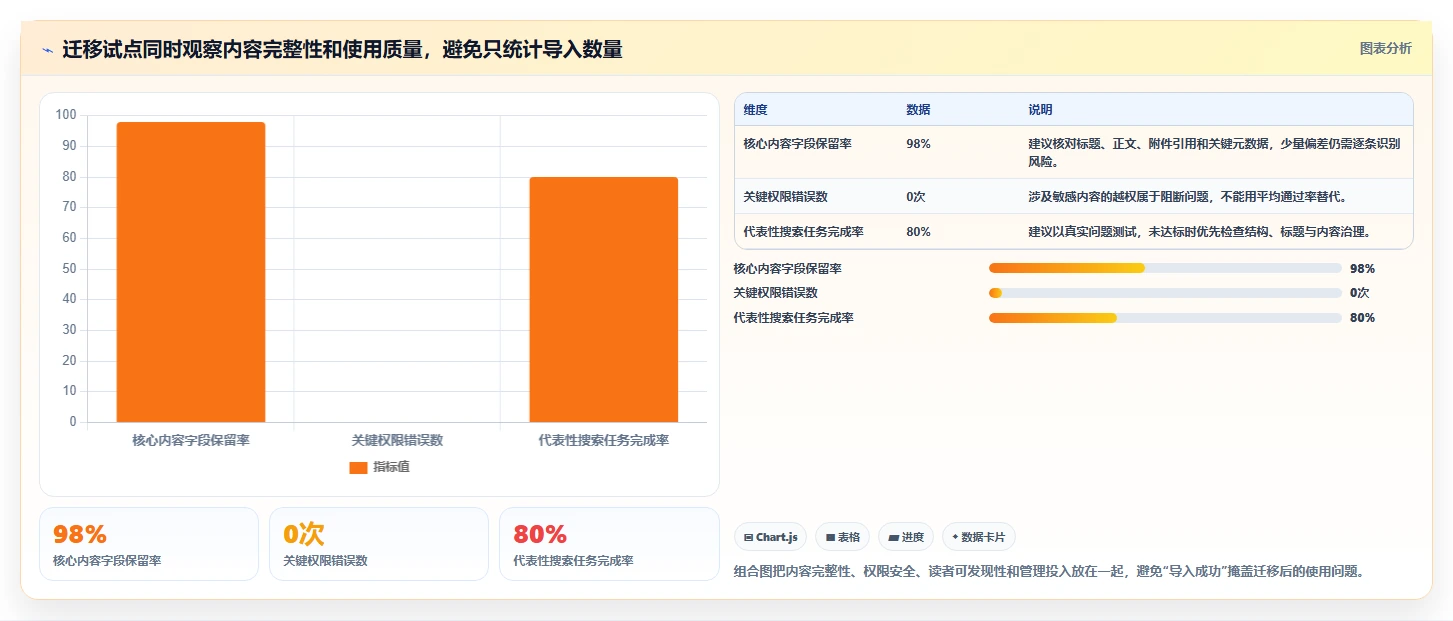Click the 代表性搜索任务完成率 progress bar
Image resolution: width=1453 pixels, height=621 pixels.
(1165, 318)
